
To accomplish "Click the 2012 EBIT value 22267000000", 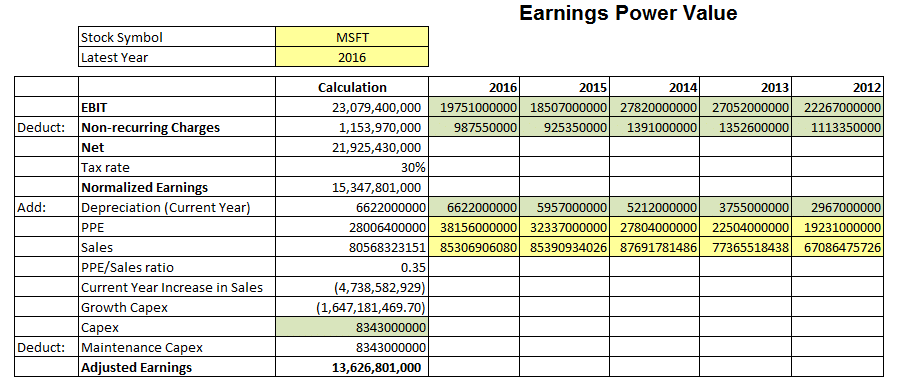I will (837, 107).
